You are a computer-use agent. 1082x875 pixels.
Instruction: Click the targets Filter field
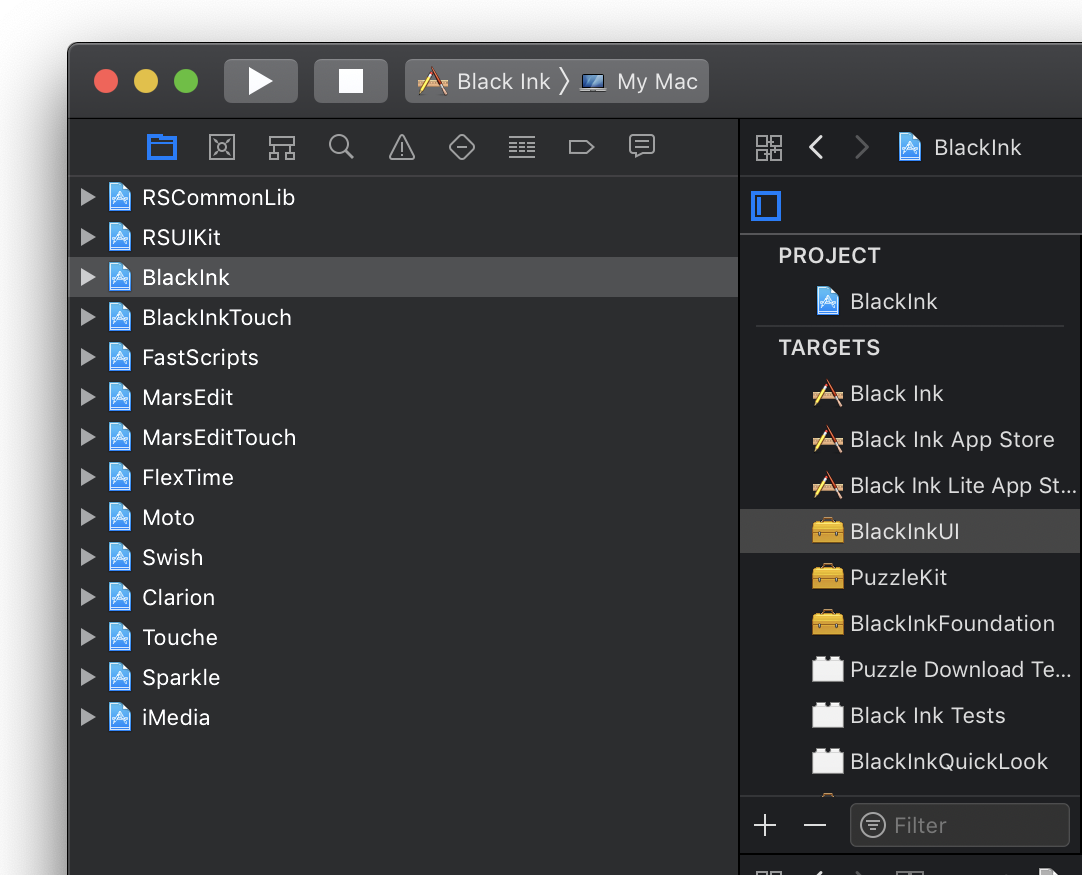click(x=960, y=825)
